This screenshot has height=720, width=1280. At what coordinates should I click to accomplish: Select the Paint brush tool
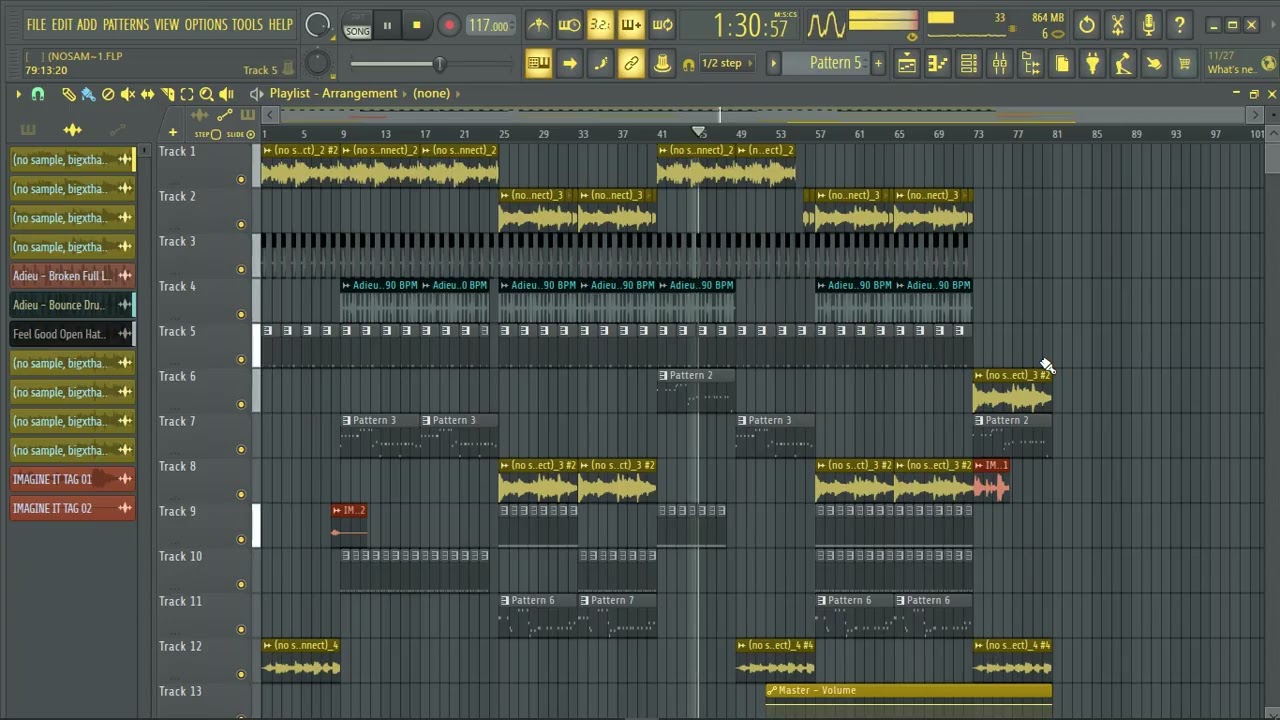[88, 94]
